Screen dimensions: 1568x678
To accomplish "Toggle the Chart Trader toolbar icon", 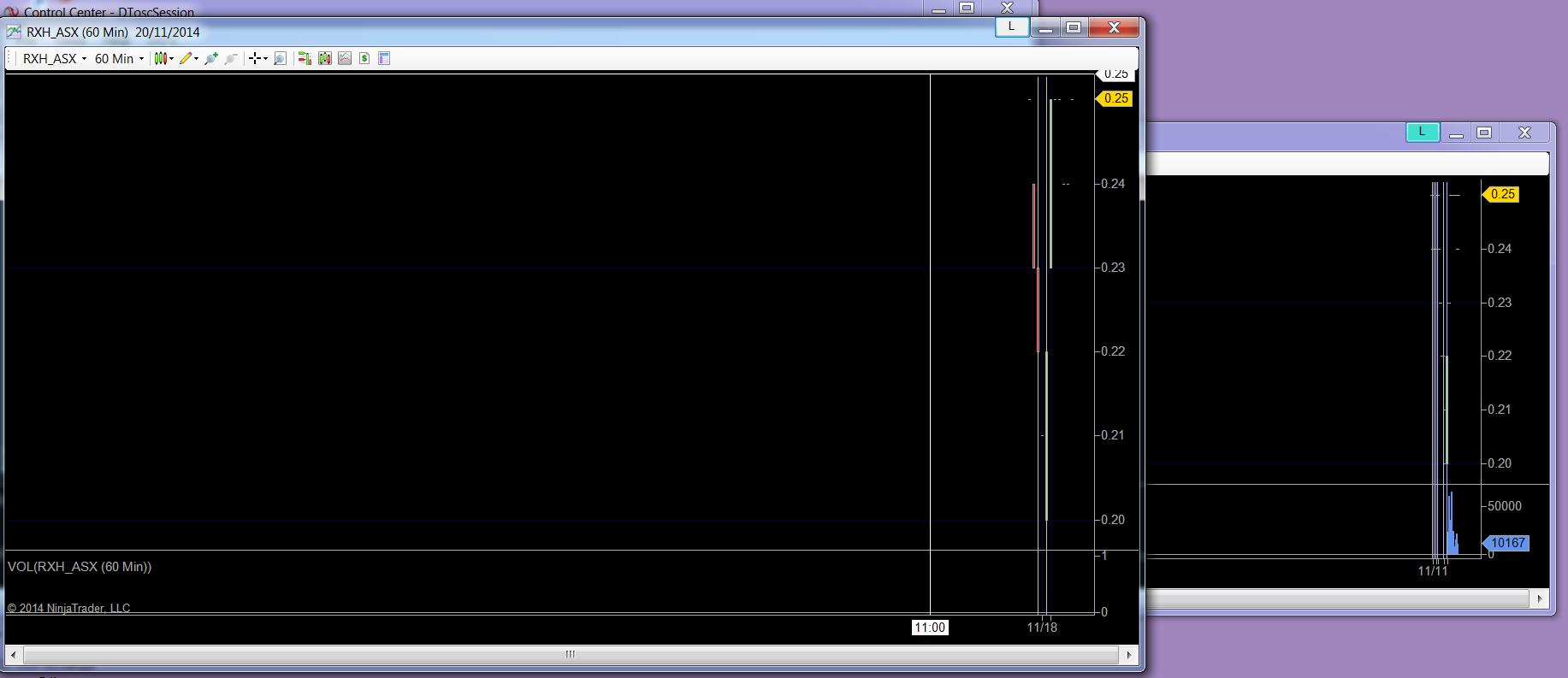I will pyautogui.click(x=305, y=58).
